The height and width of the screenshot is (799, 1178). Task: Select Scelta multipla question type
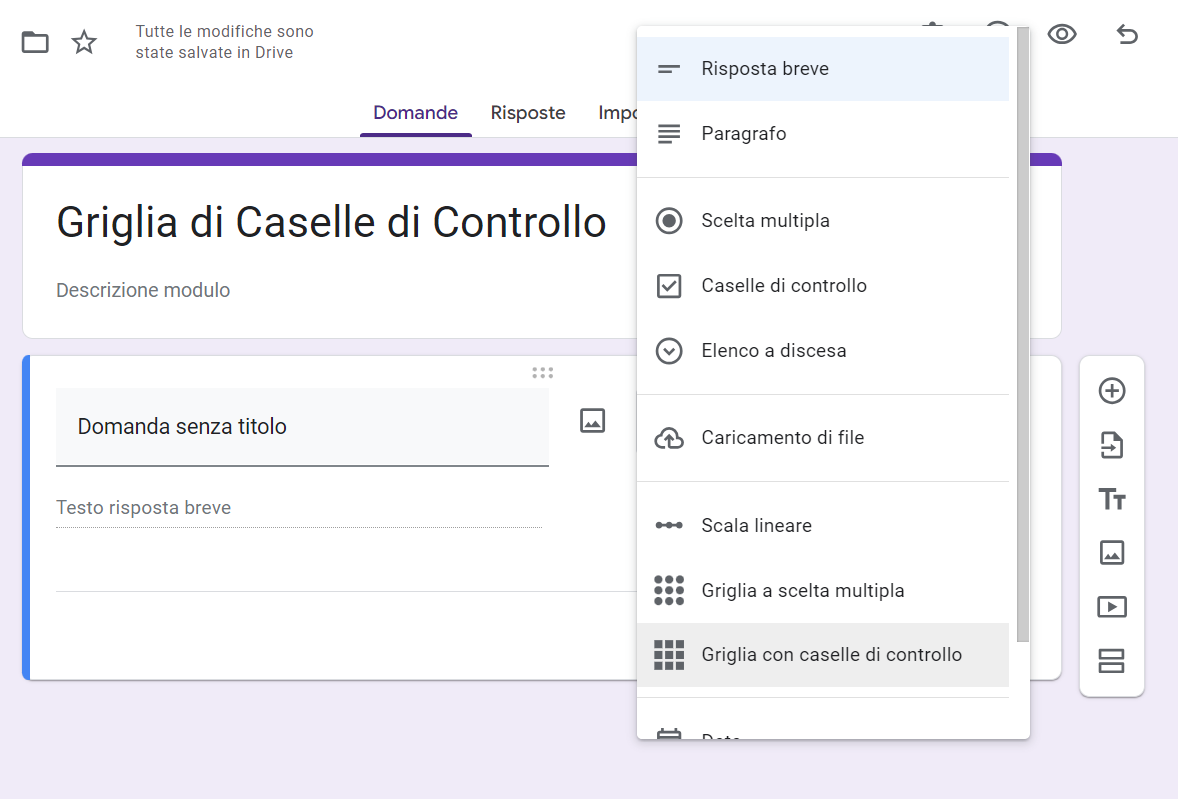[x=765, y=221]
